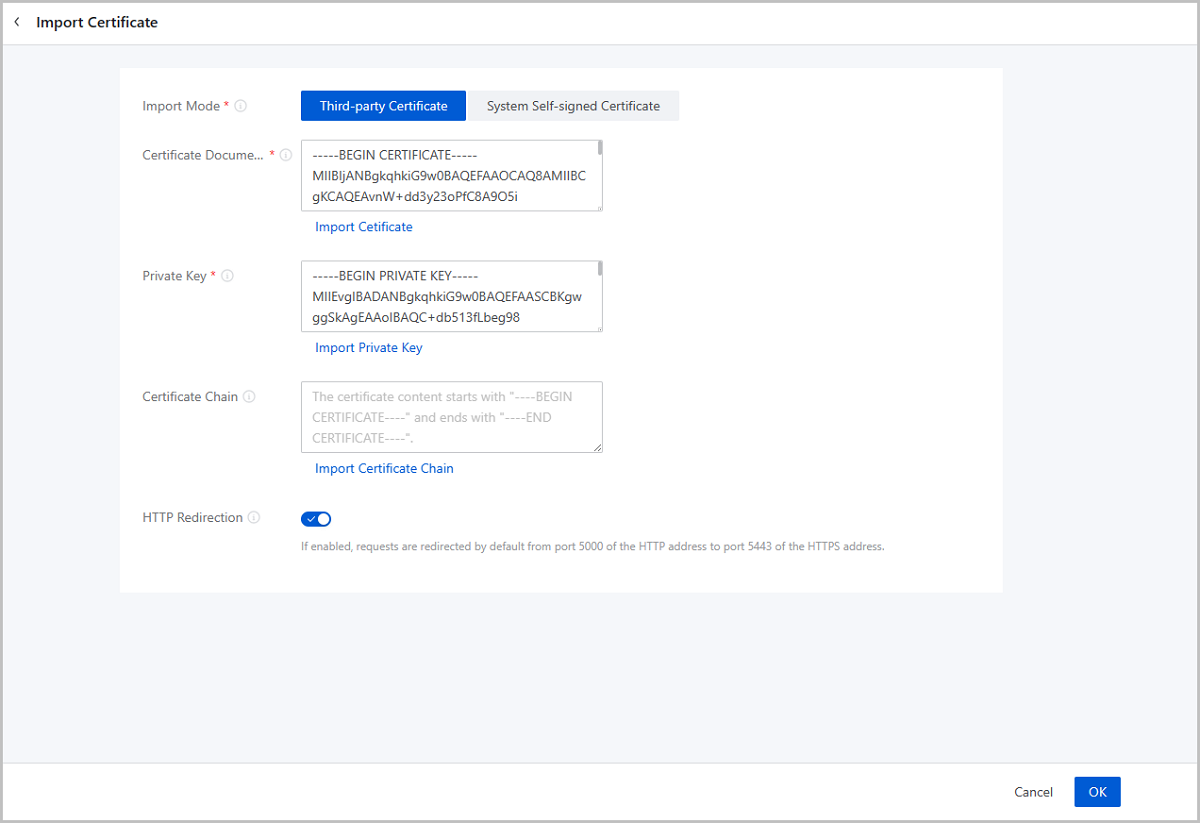The image size is (1200, 823).
Task: Click inside the Private Key text area
Action: point(450,297)
